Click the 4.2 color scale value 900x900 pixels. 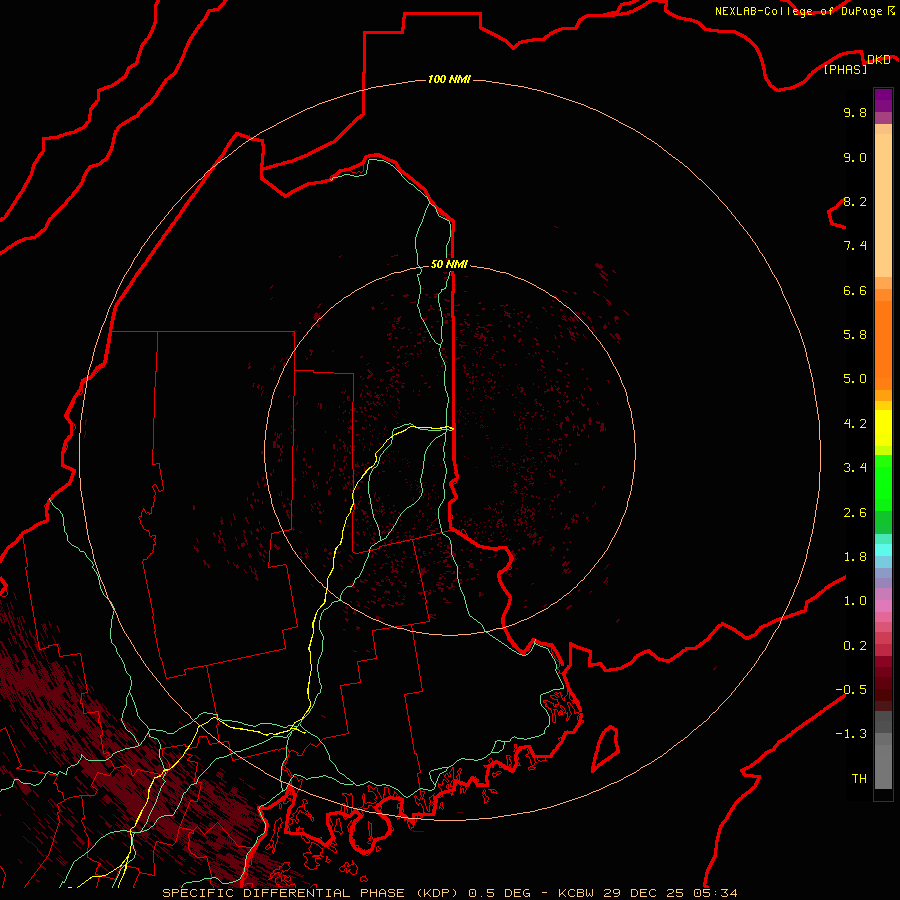point(855,424)
